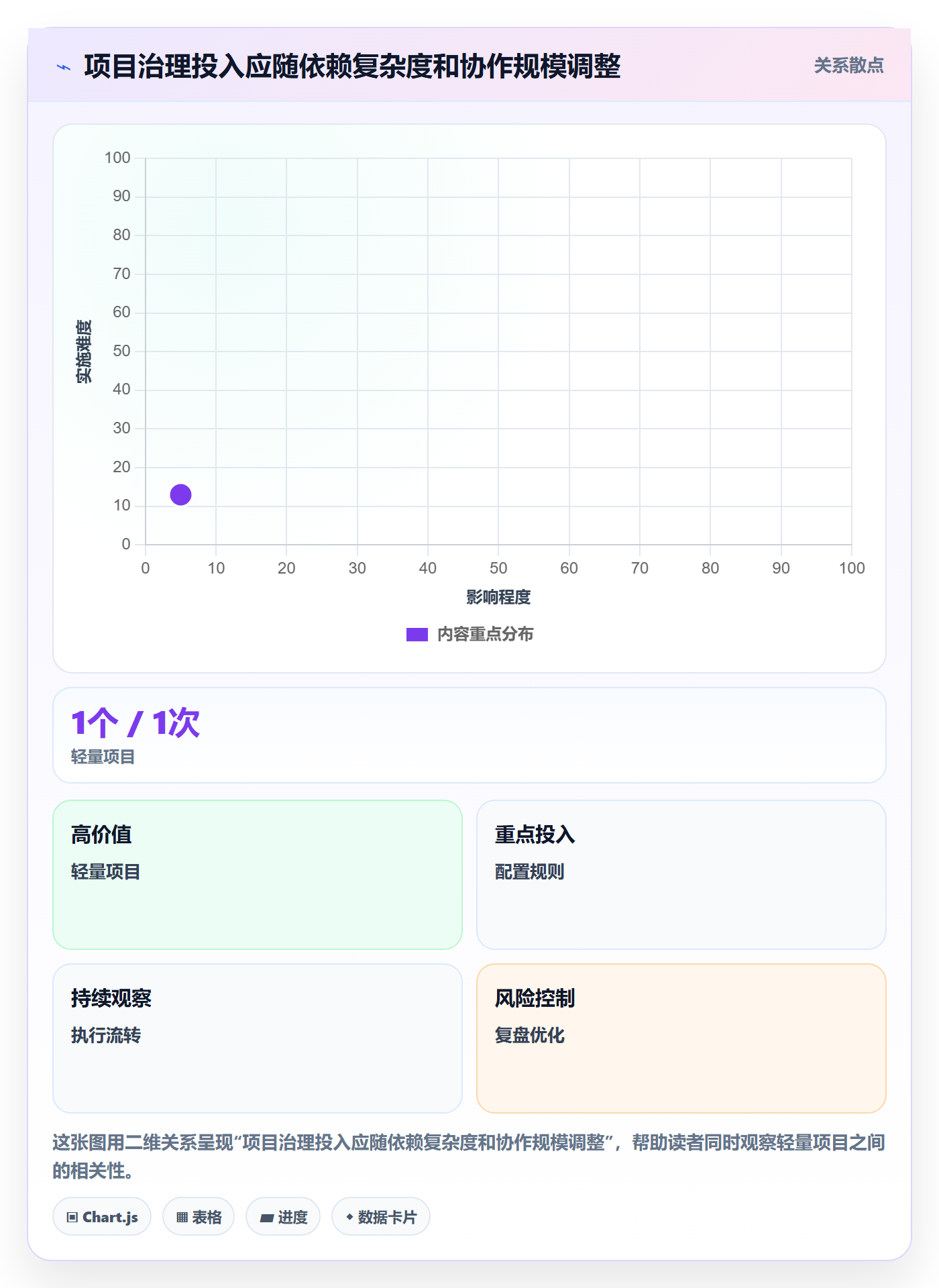Select the Chart.js tag chip
Viewport: 939px width, 1288px height.
[x=102, y=1217]
